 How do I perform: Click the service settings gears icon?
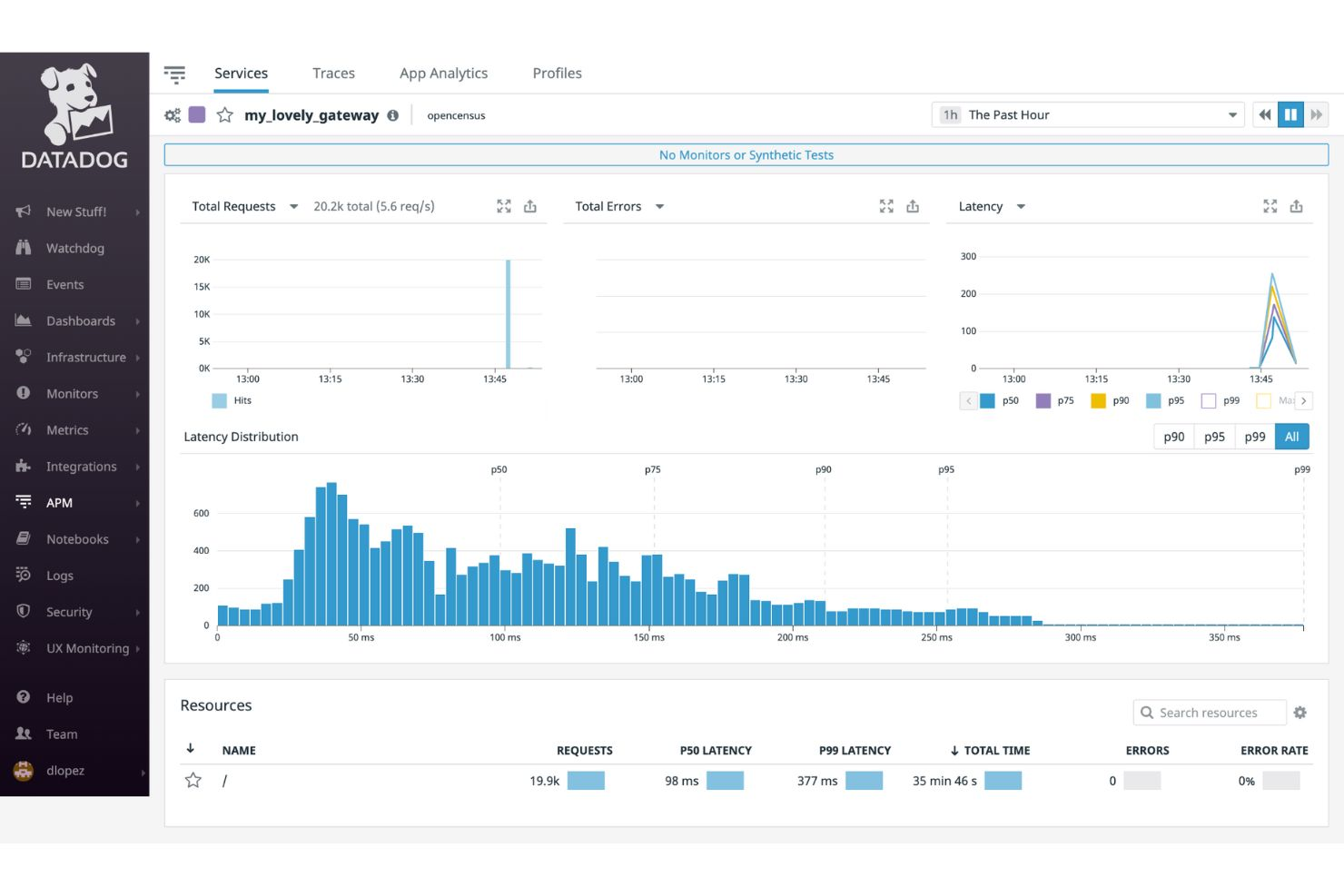(x=173, y=115)
